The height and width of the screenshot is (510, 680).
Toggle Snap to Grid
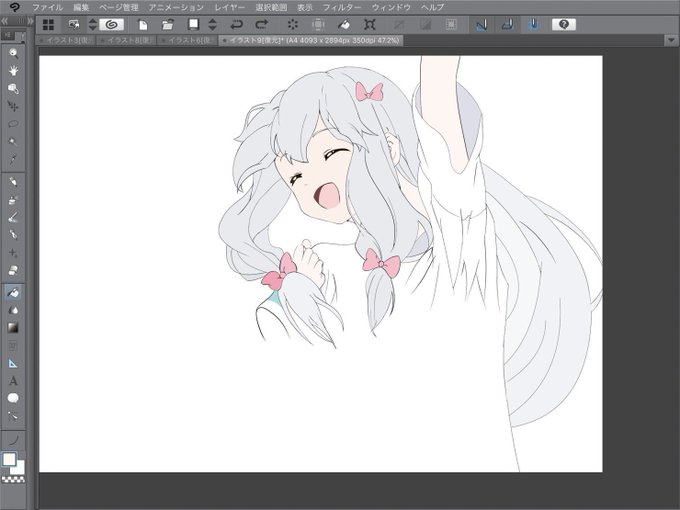coord(534,25)
